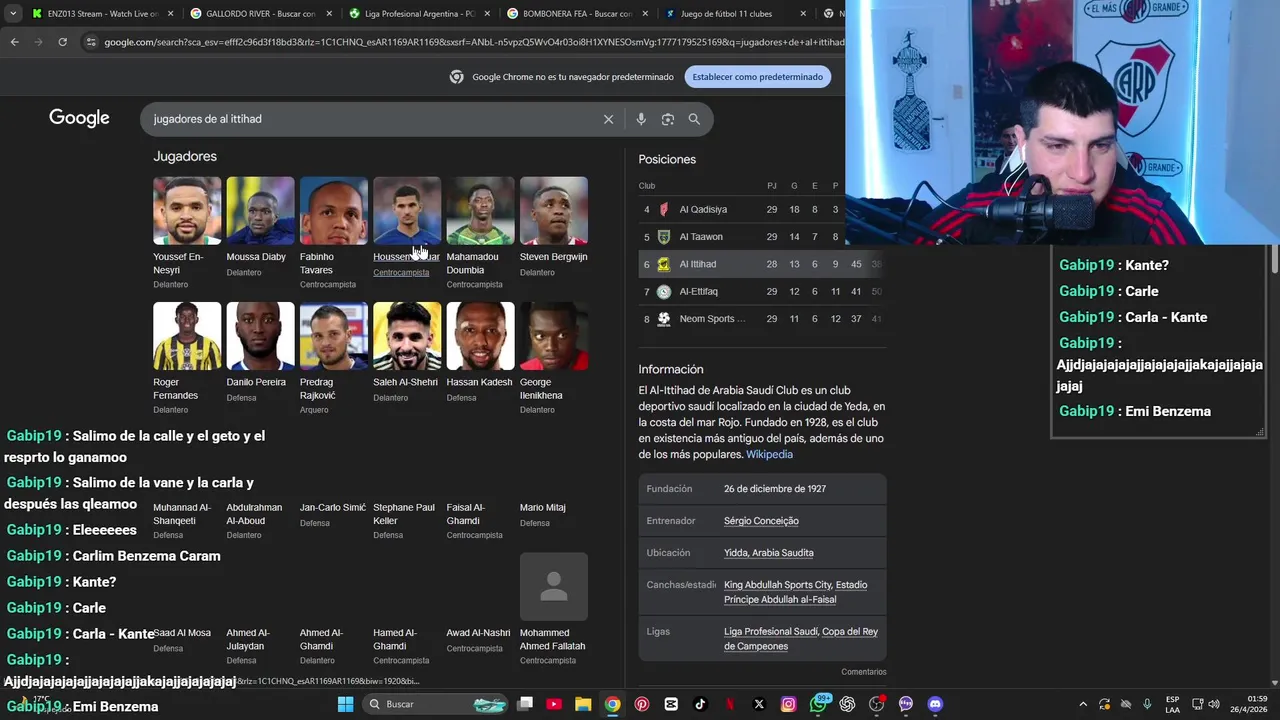The height and width of the screenshot is (720, 1280).
Task: Open Moussa Diaby player card
Action: [x=260, y=227]
